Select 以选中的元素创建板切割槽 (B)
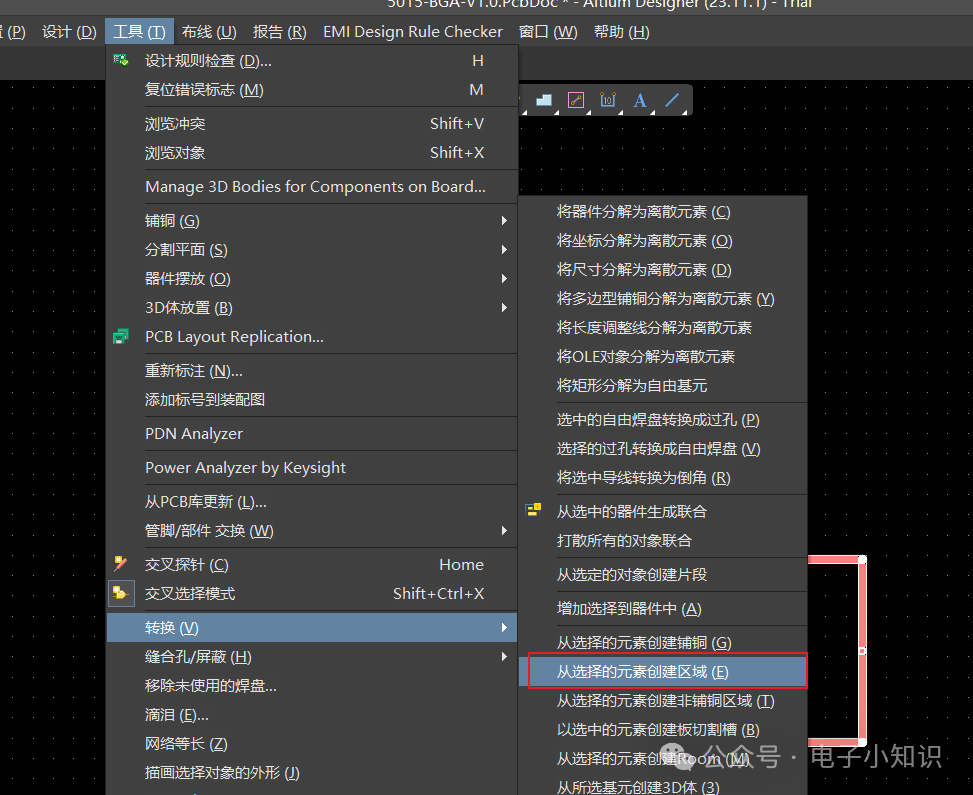 [663, 730]
